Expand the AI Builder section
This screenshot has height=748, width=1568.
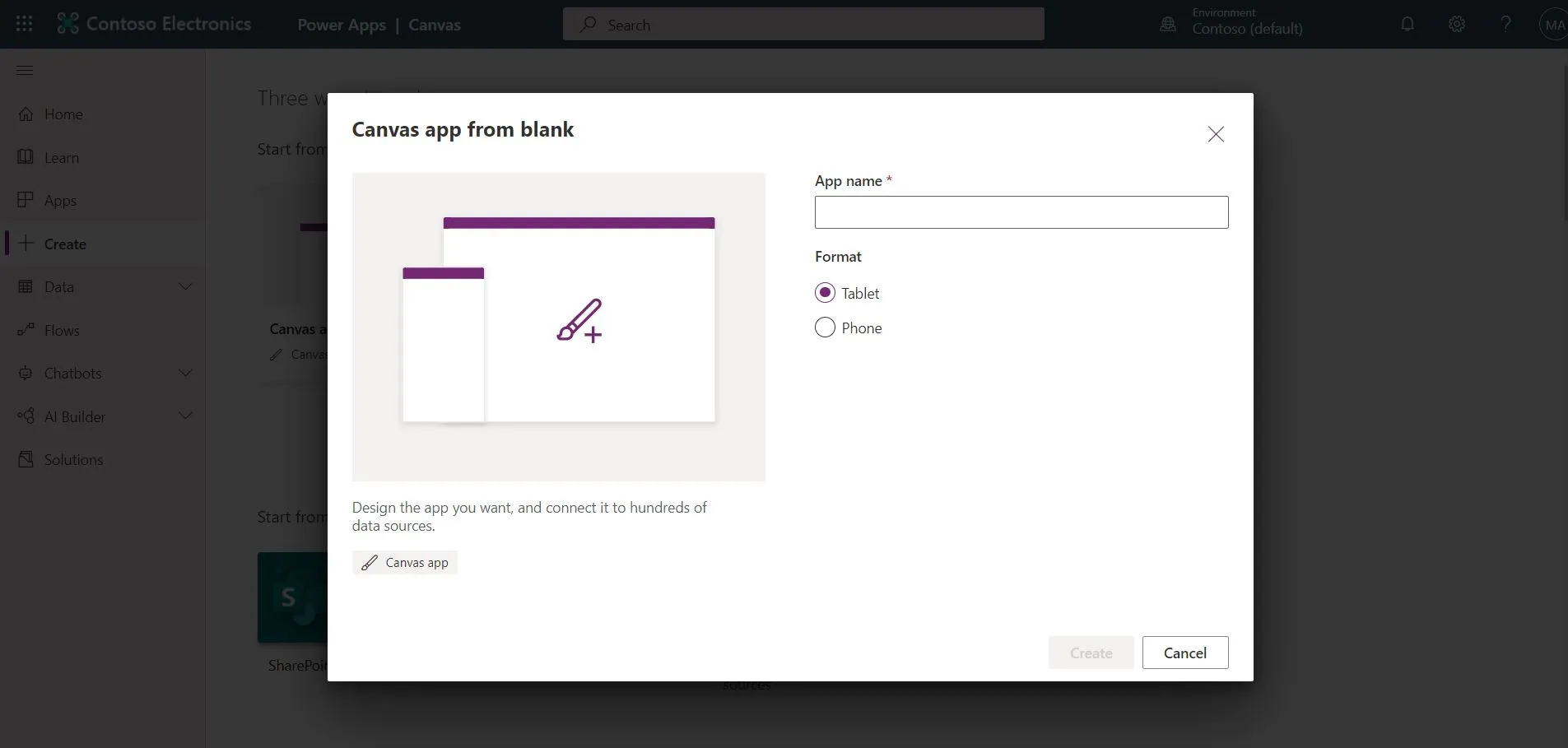pos(185,416)
